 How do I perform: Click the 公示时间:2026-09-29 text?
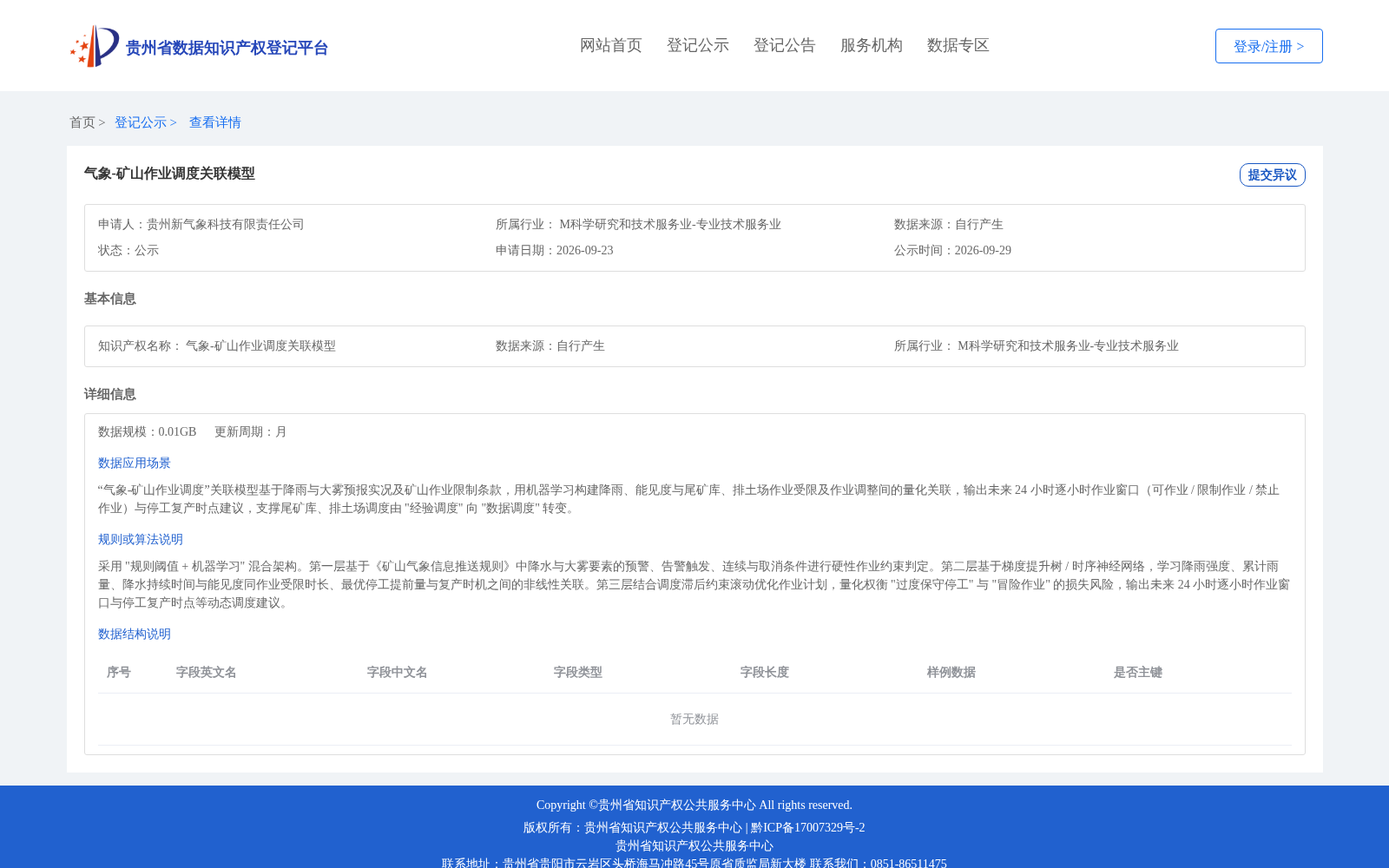pyautogui.click(x=952, y=250)
